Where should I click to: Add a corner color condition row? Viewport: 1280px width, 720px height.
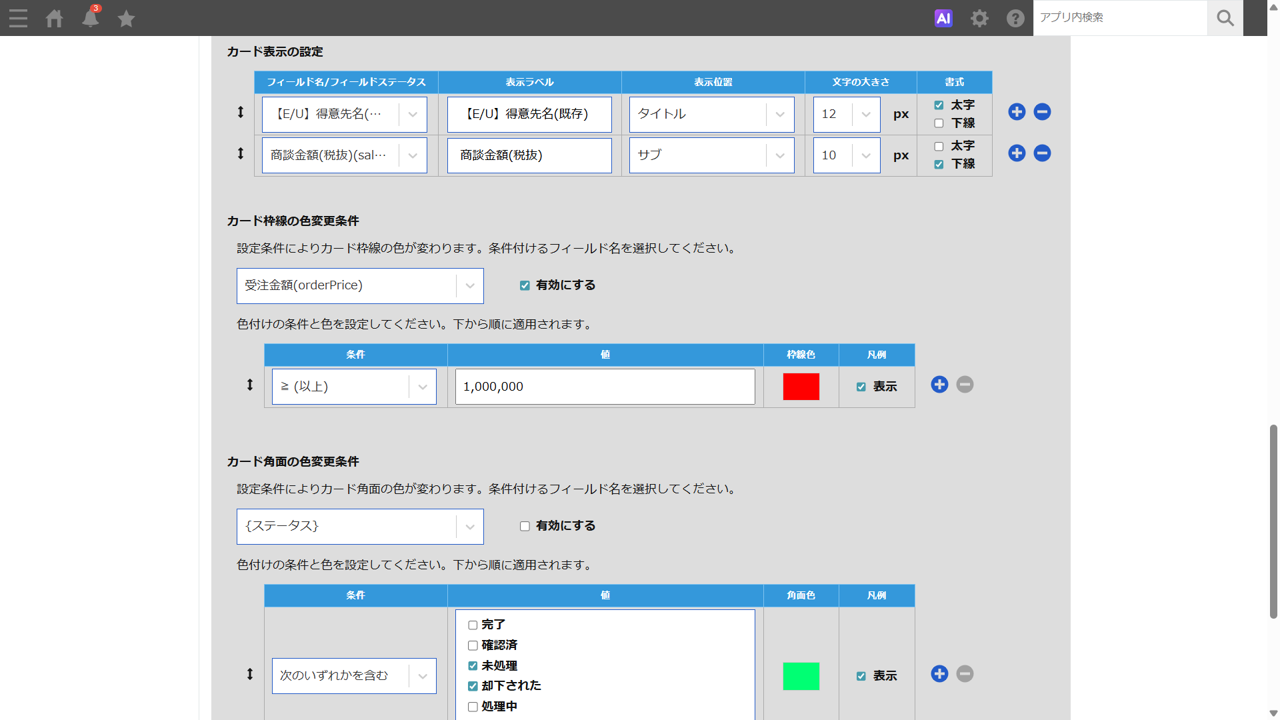(x=939, y=674)
